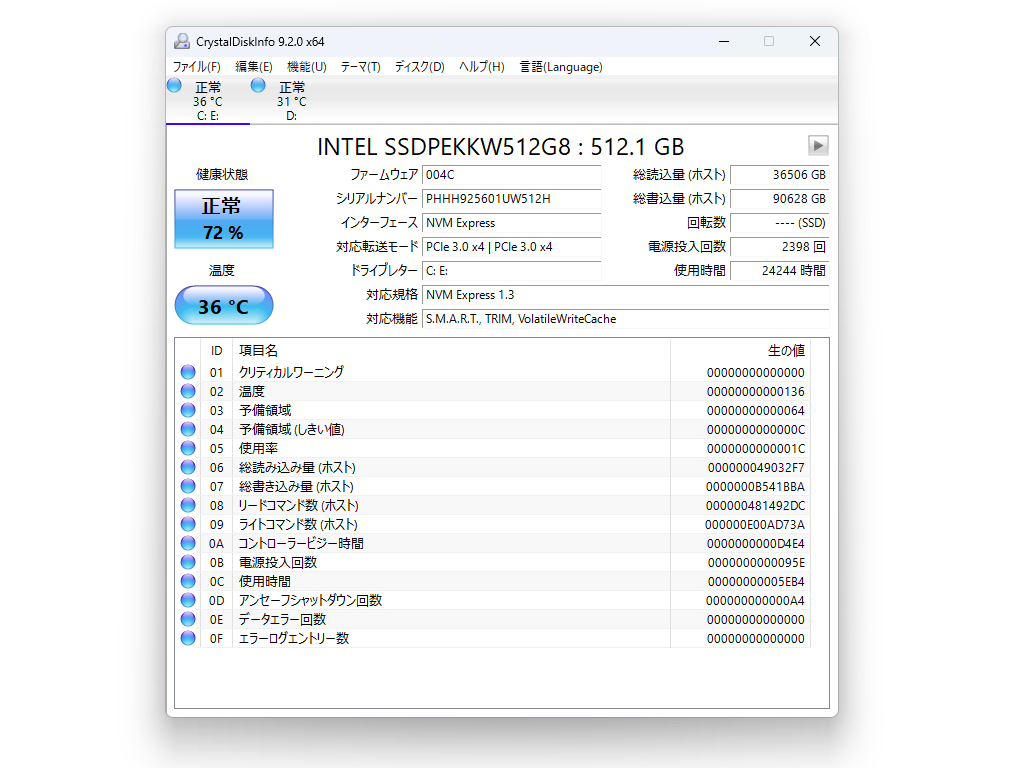
Task: Click the drive letter field C: E:
Action: [x=511, y=271]
